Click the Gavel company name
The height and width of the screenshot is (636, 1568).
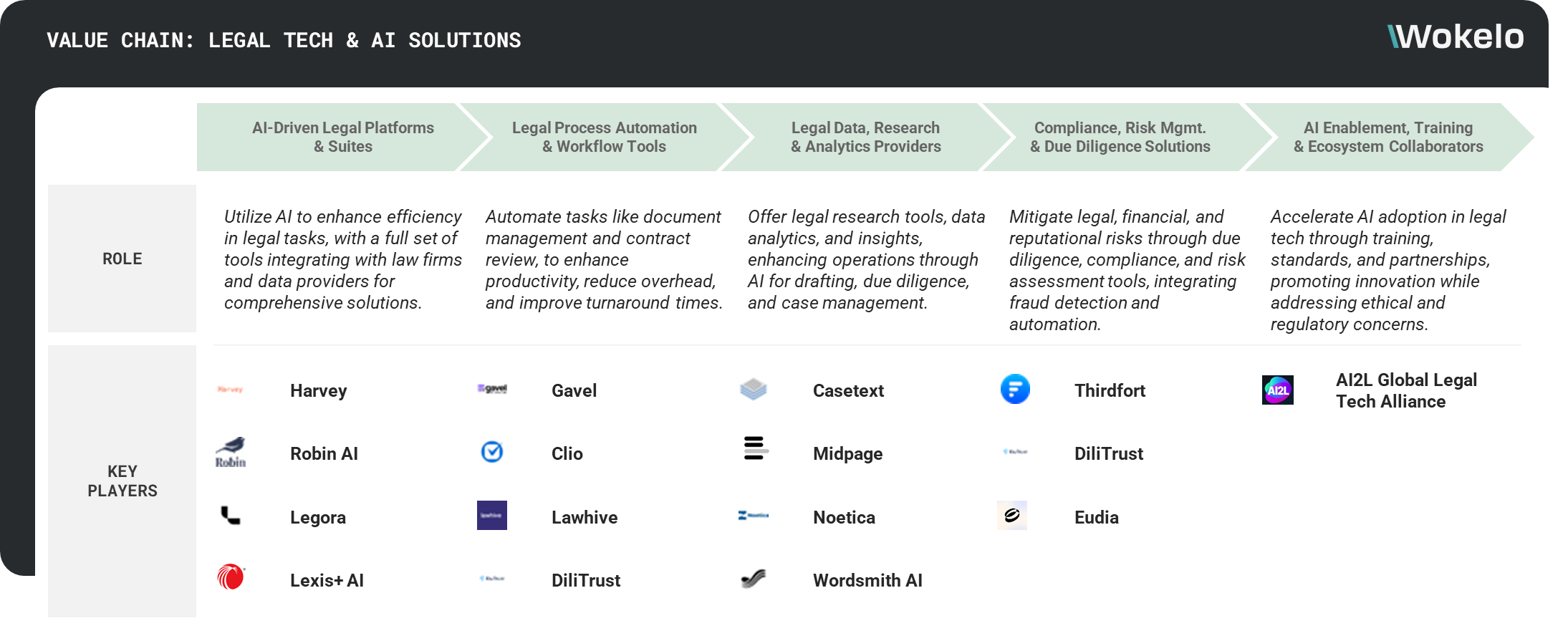click(574, 390)
